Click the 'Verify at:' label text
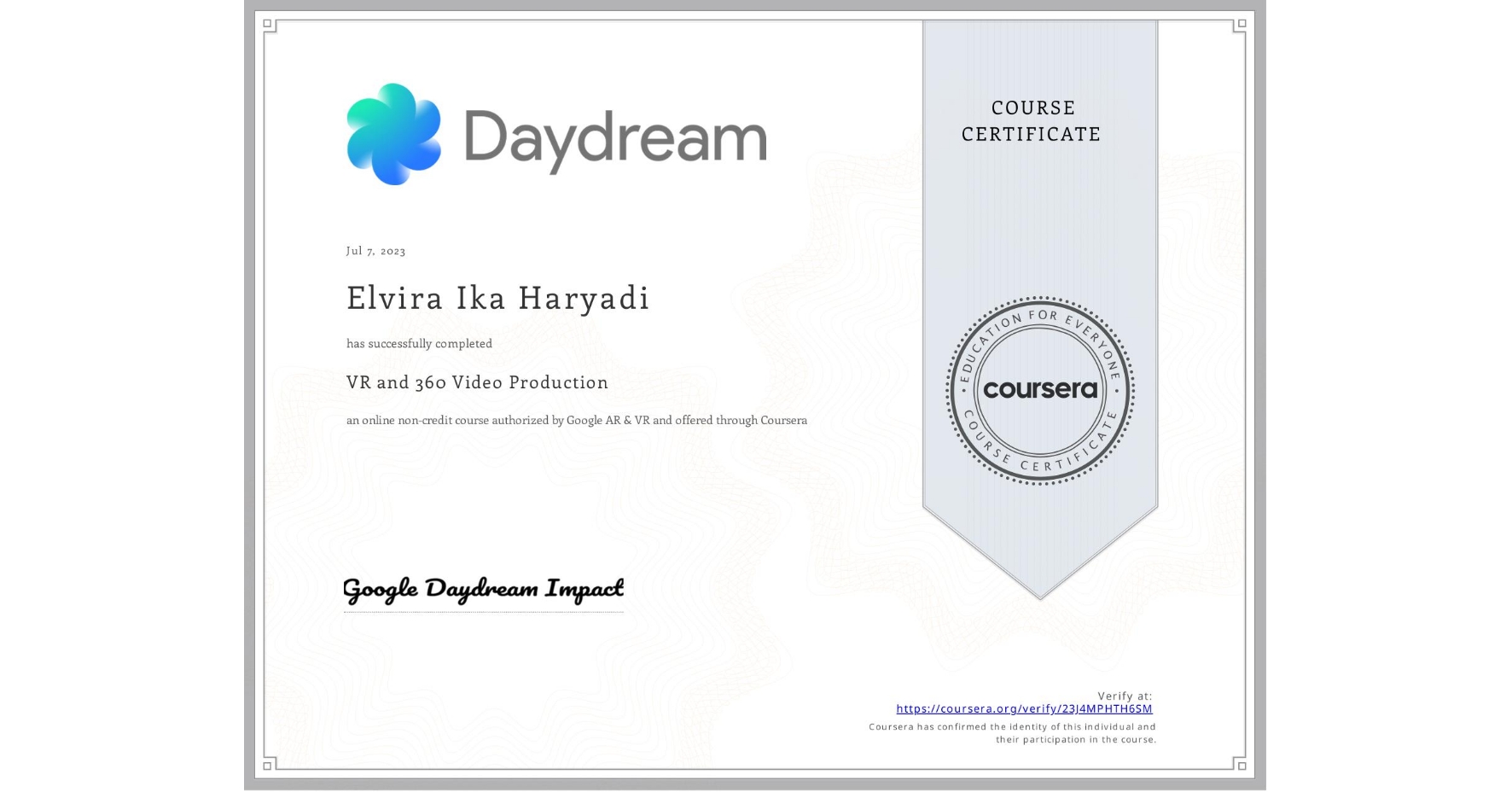Image resolution: width=1512 pixels, height=792 pixels. tap(1126, 696)
